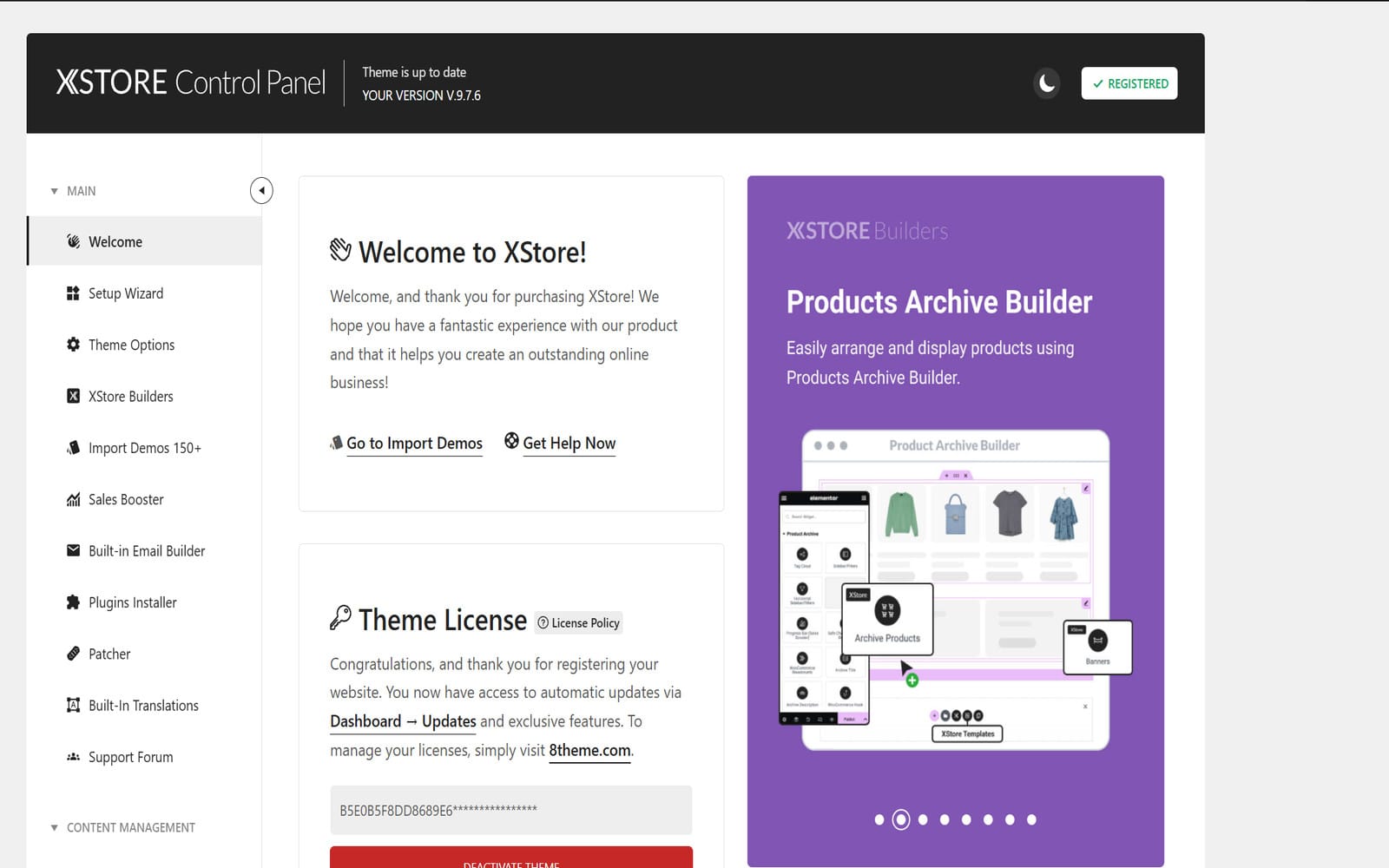Click the icon beside Go to Import Demos

click(336, 443)
